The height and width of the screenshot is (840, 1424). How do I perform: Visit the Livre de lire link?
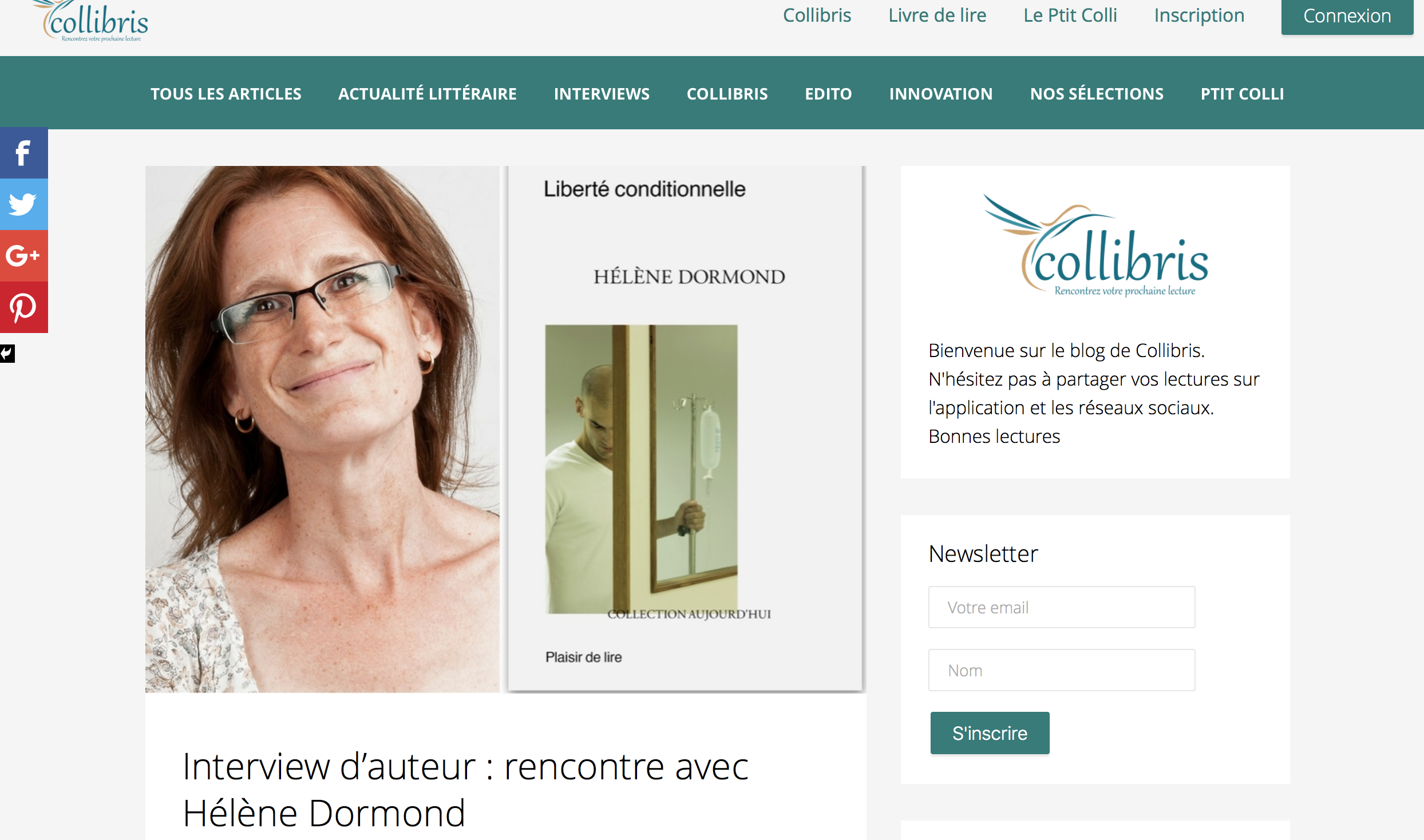coord(937,15)
